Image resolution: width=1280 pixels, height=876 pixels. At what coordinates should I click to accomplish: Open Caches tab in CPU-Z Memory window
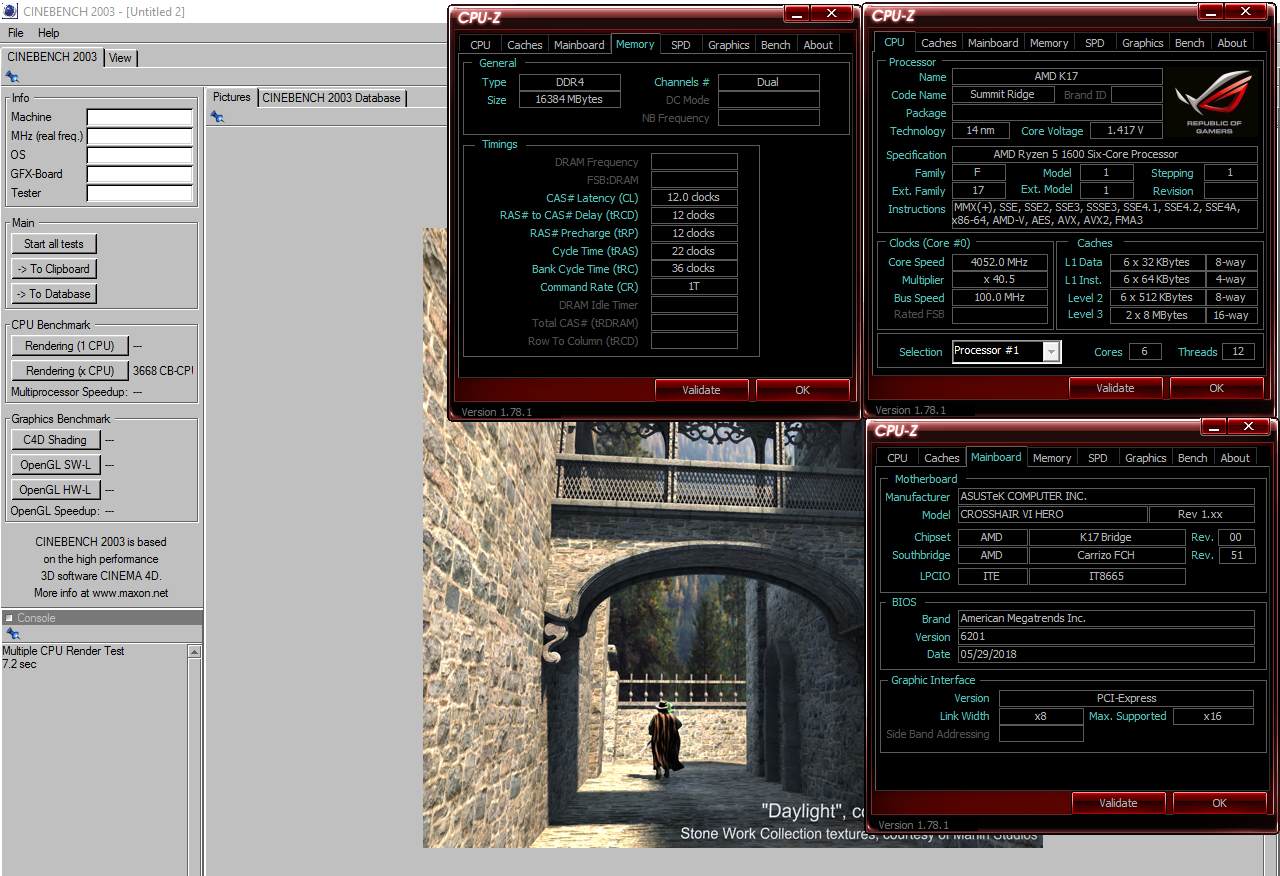[x=524, y=45]
